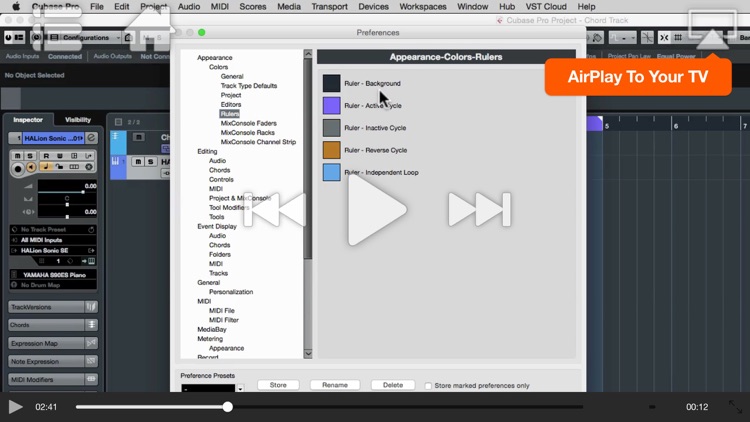The width and height of the screenshot is (750, 422).
Task: Open the All MIDI Inputs routing selector
Action: point(53,240)
